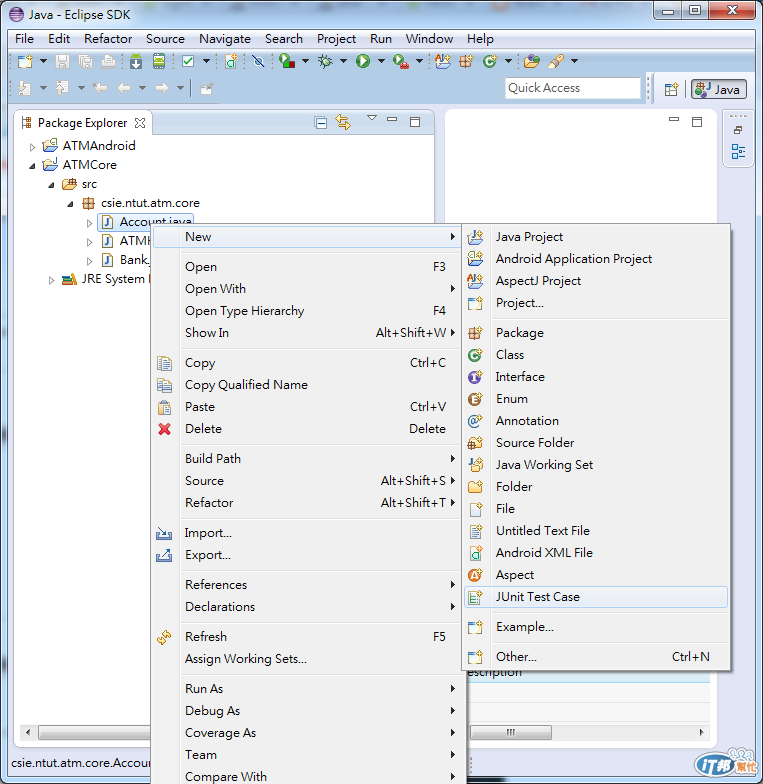Click the New Java Package toolbar icon
The height and width of the screenshot is (784, 763).
pos(466,61)
